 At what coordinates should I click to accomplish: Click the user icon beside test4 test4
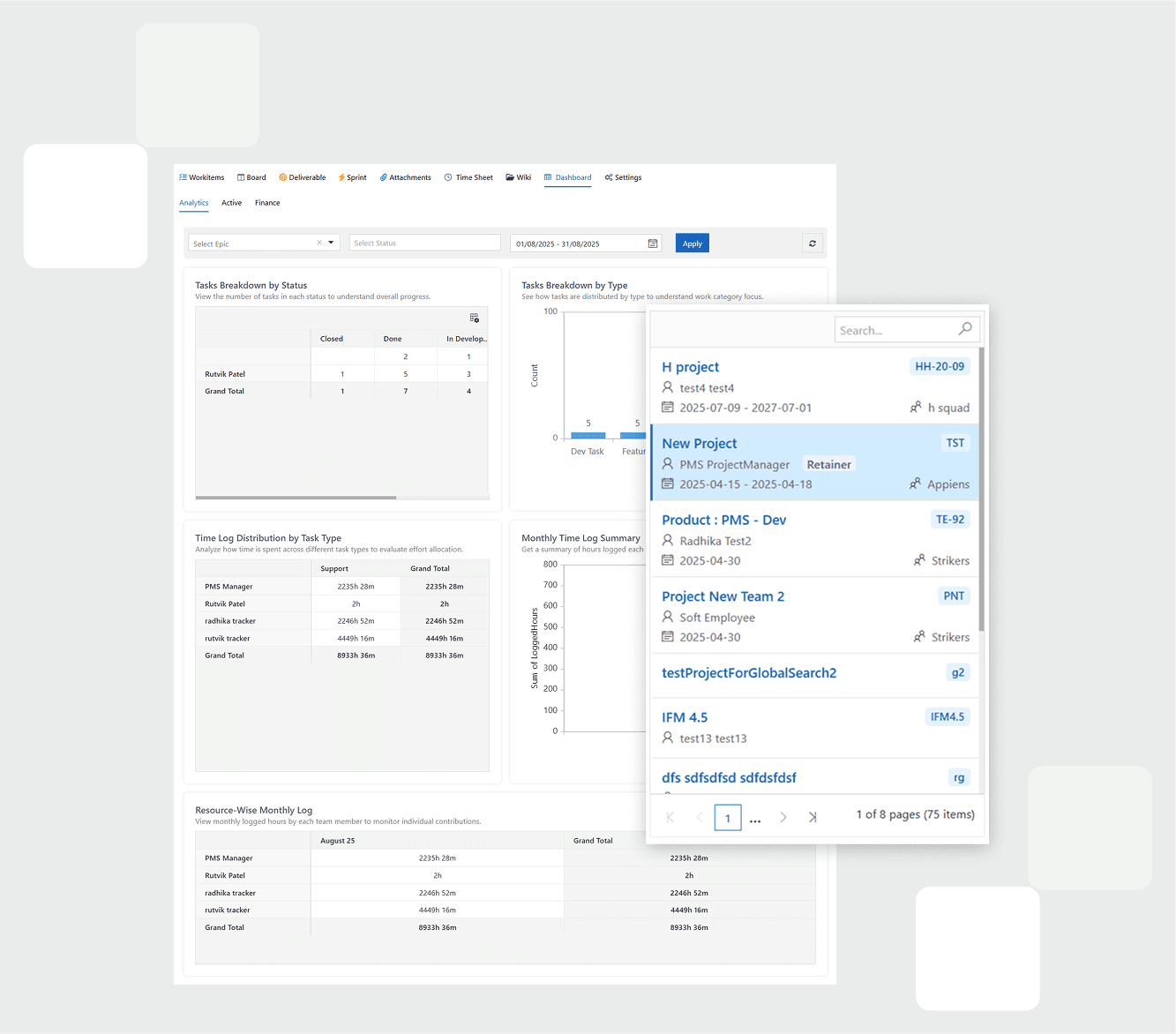tap(668, 387)
